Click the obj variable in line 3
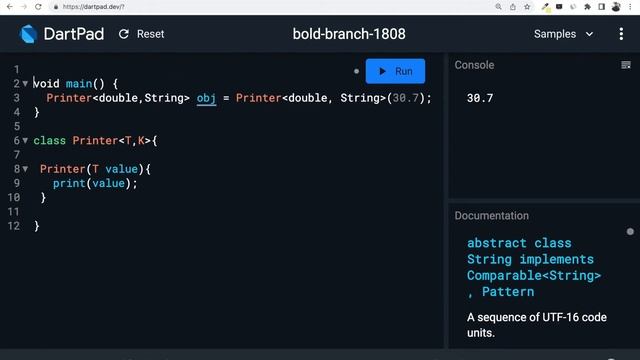Screen dimensions: 640x360 (x=207, y=98)
